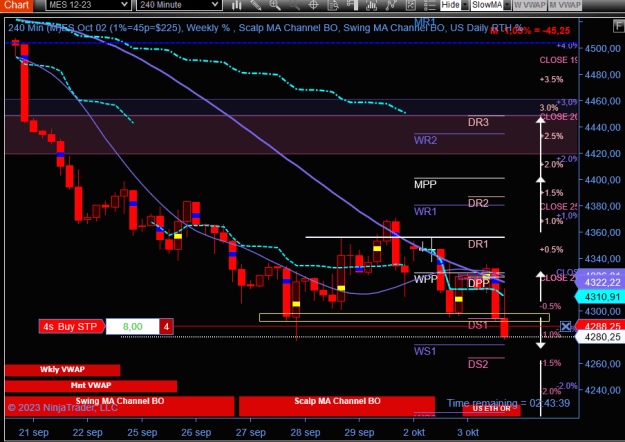
Task: Click the Swing MA Channel BO button
Action: pos(120,406)
